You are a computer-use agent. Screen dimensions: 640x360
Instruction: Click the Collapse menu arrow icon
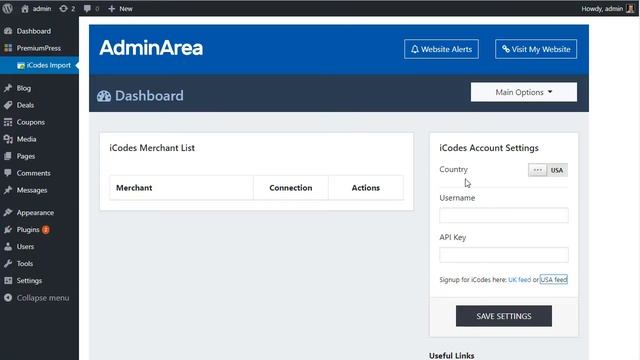click(8, 298)
